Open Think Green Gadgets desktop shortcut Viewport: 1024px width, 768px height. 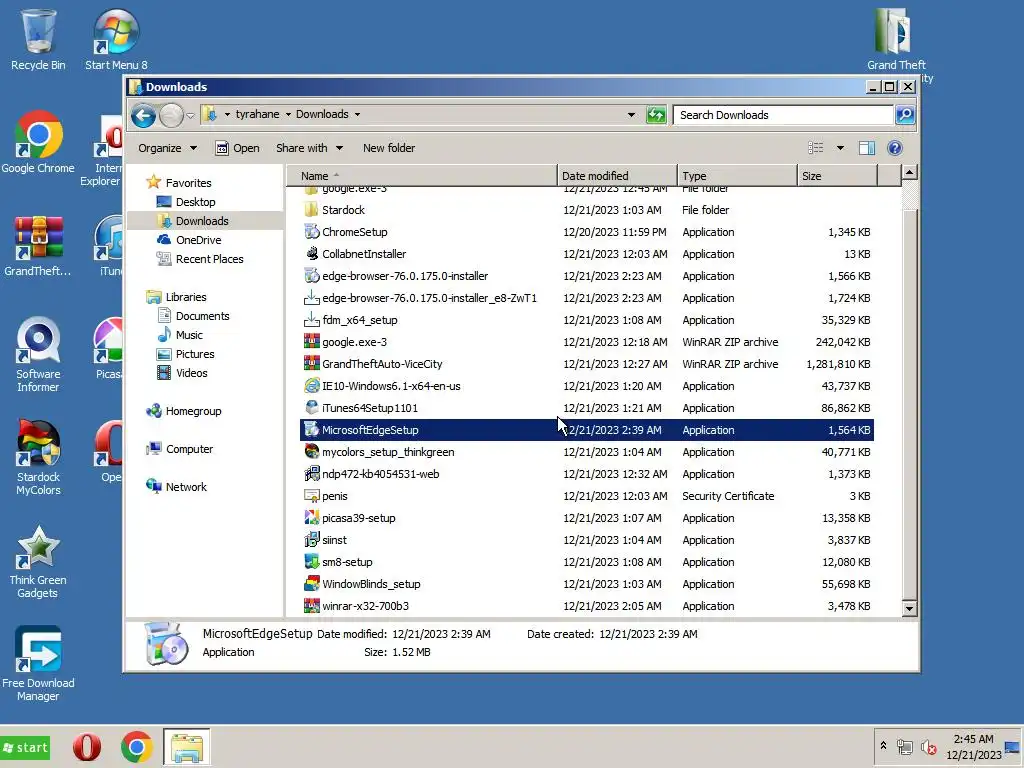point(38,562)
